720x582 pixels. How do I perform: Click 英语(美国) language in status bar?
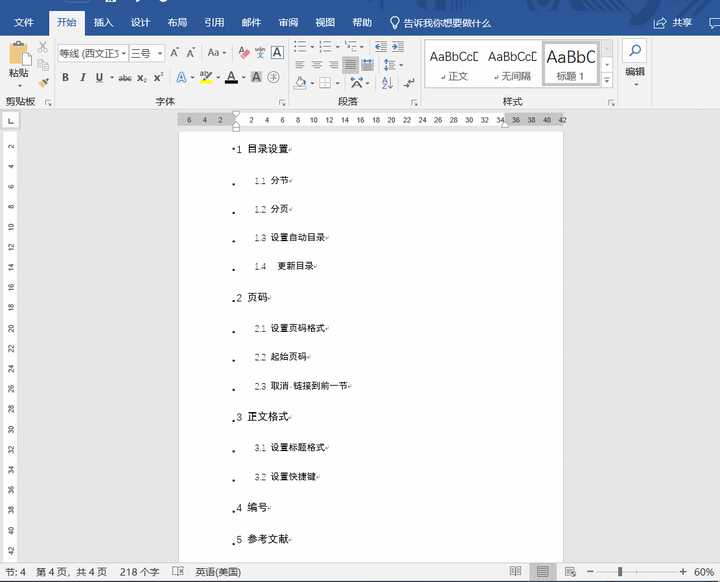[218, 572]
